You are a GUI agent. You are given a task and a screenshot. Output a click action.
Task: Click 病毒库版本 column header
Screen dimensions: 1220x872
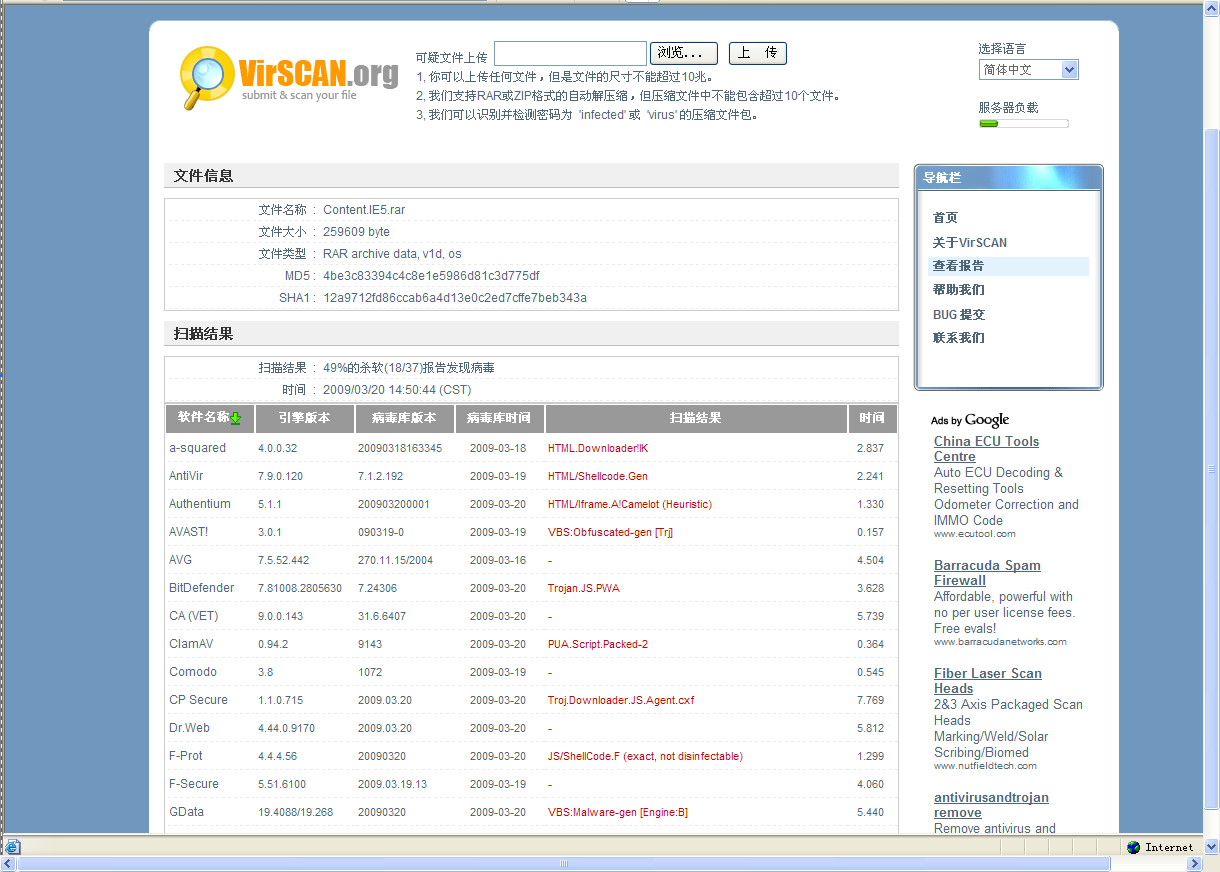pyautogui.click(x=404, y=418)
